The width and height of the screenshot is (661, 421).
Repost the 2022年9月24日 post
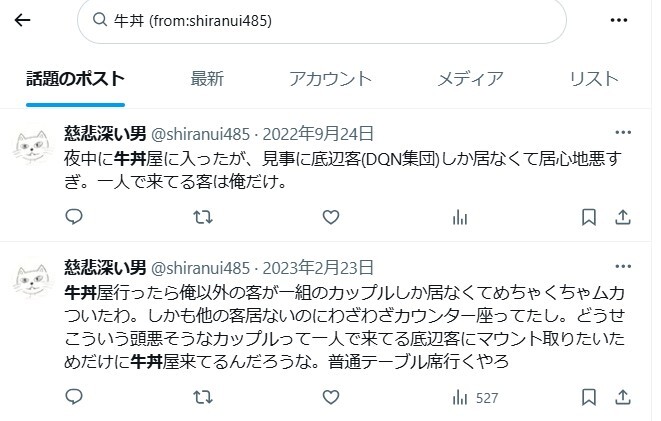pos(203,217)
